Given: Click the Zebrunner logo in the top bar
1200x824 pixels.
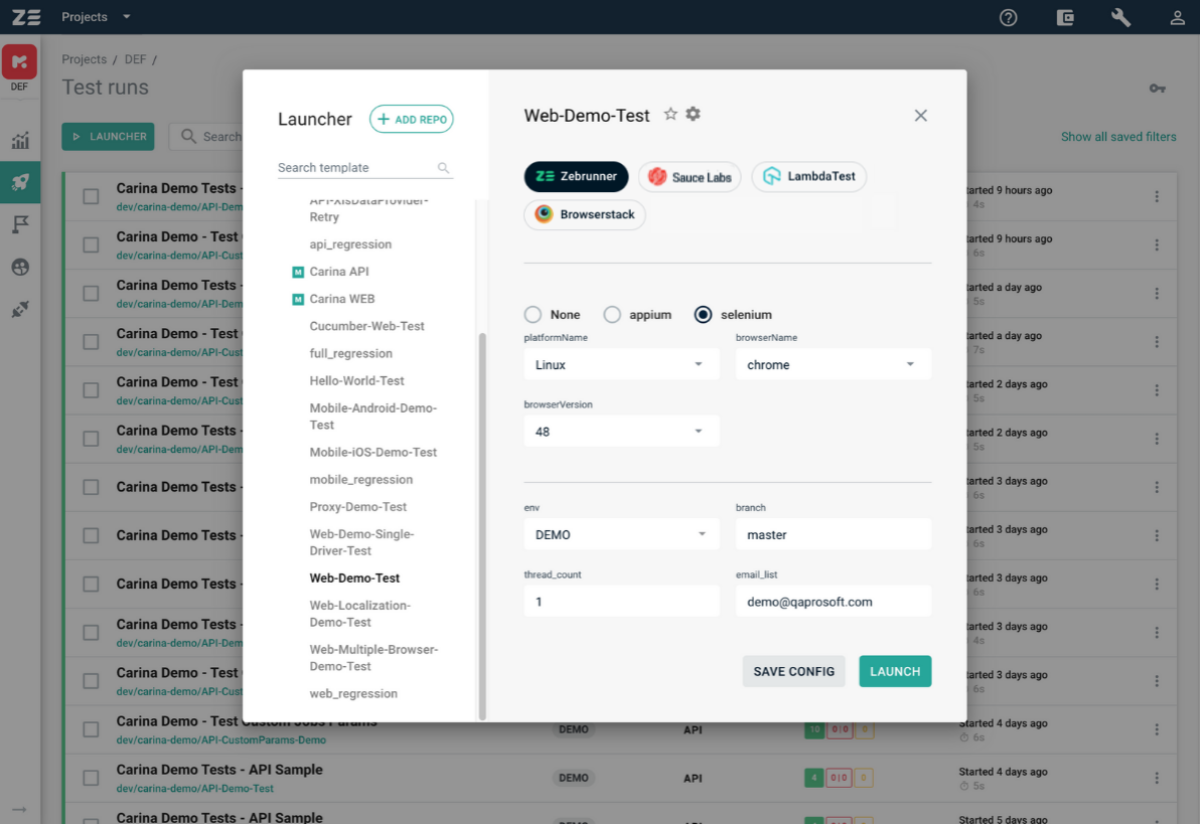Looking at the screenshot, I should 27,17.
